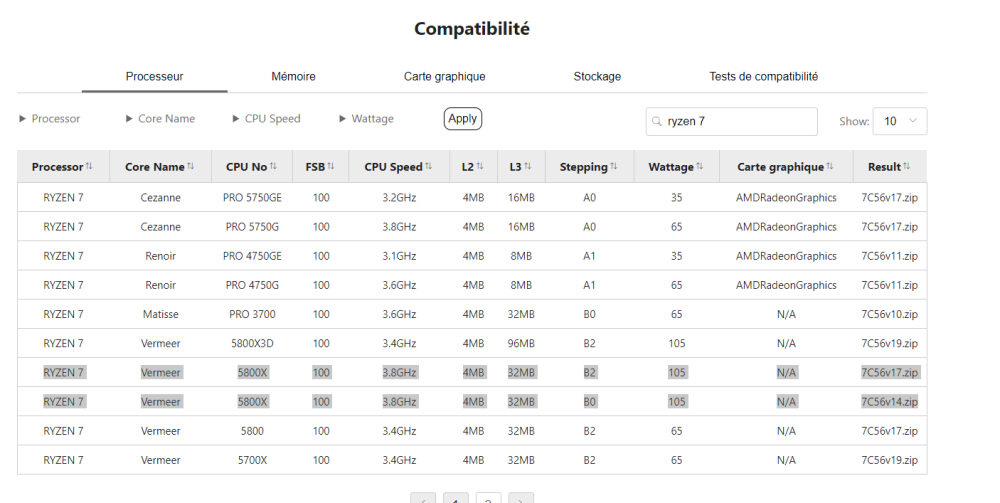Expand the Processor filter
Image resolution: width=1000 pixels, height=503 pixels.
pyautogui.click(x=50, y=119)
